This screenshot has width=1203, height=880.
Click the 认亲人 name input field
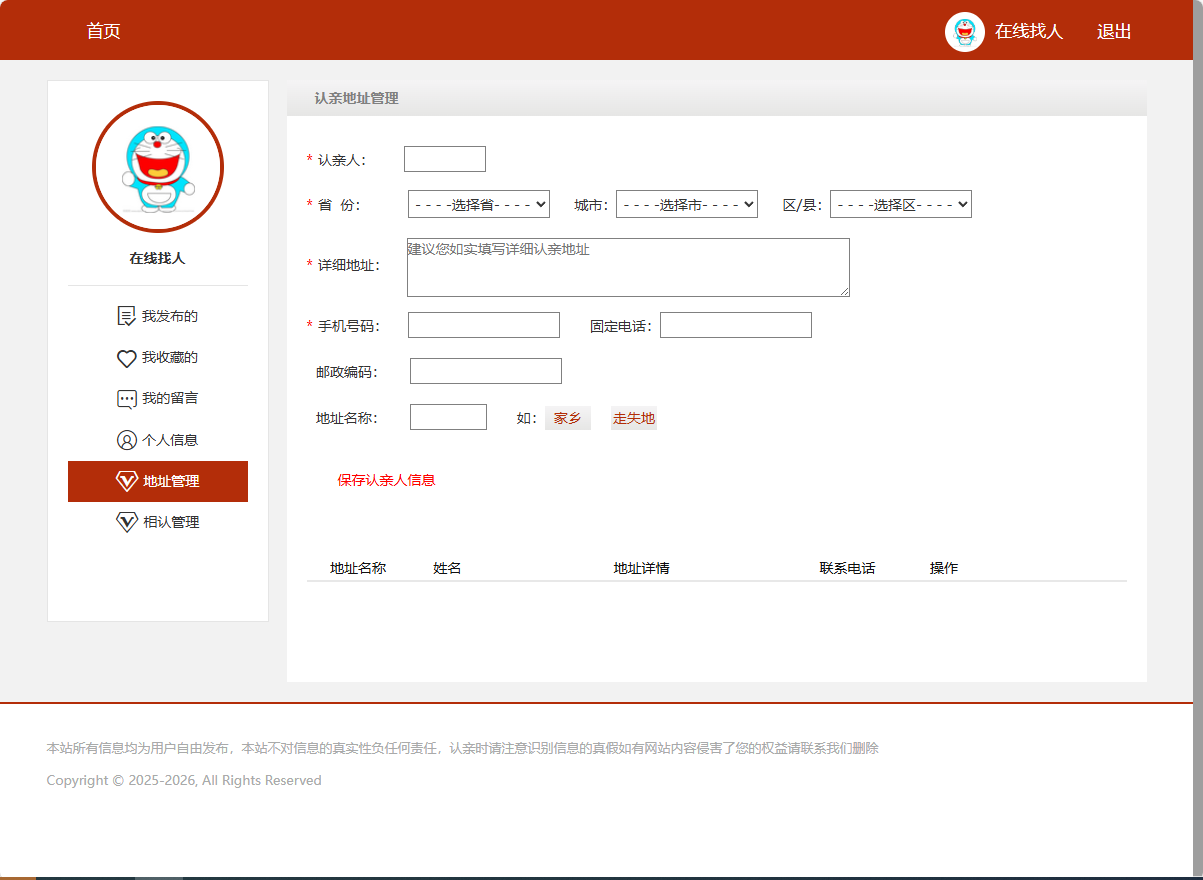[444, 158]
